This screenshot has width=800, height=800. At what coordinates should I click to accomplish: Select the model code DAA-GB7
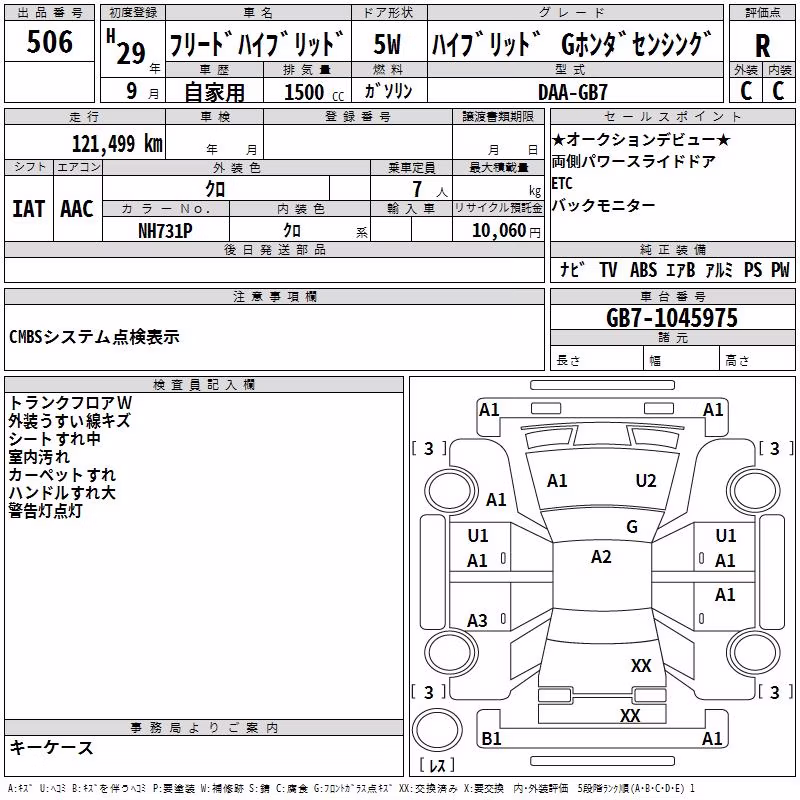pos(573,92)
